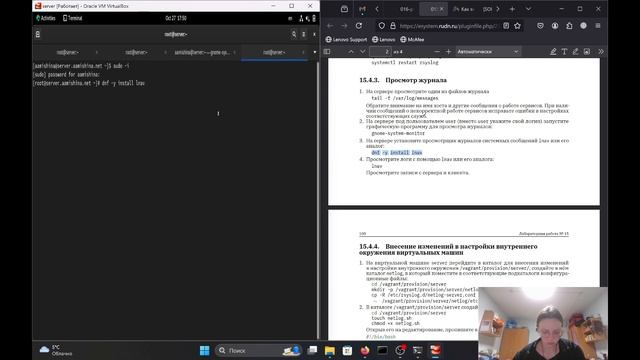The image size is (640, 360).
Task: Toggle the PDF viewer sidebar
Action: 327,52
